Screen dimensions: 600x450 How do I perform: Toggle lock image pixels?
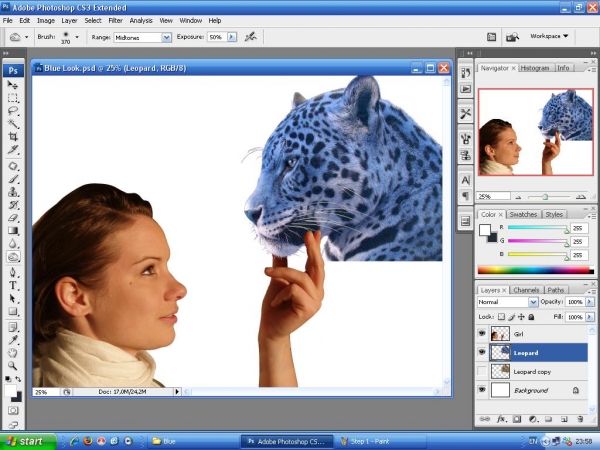coord(512,317)
